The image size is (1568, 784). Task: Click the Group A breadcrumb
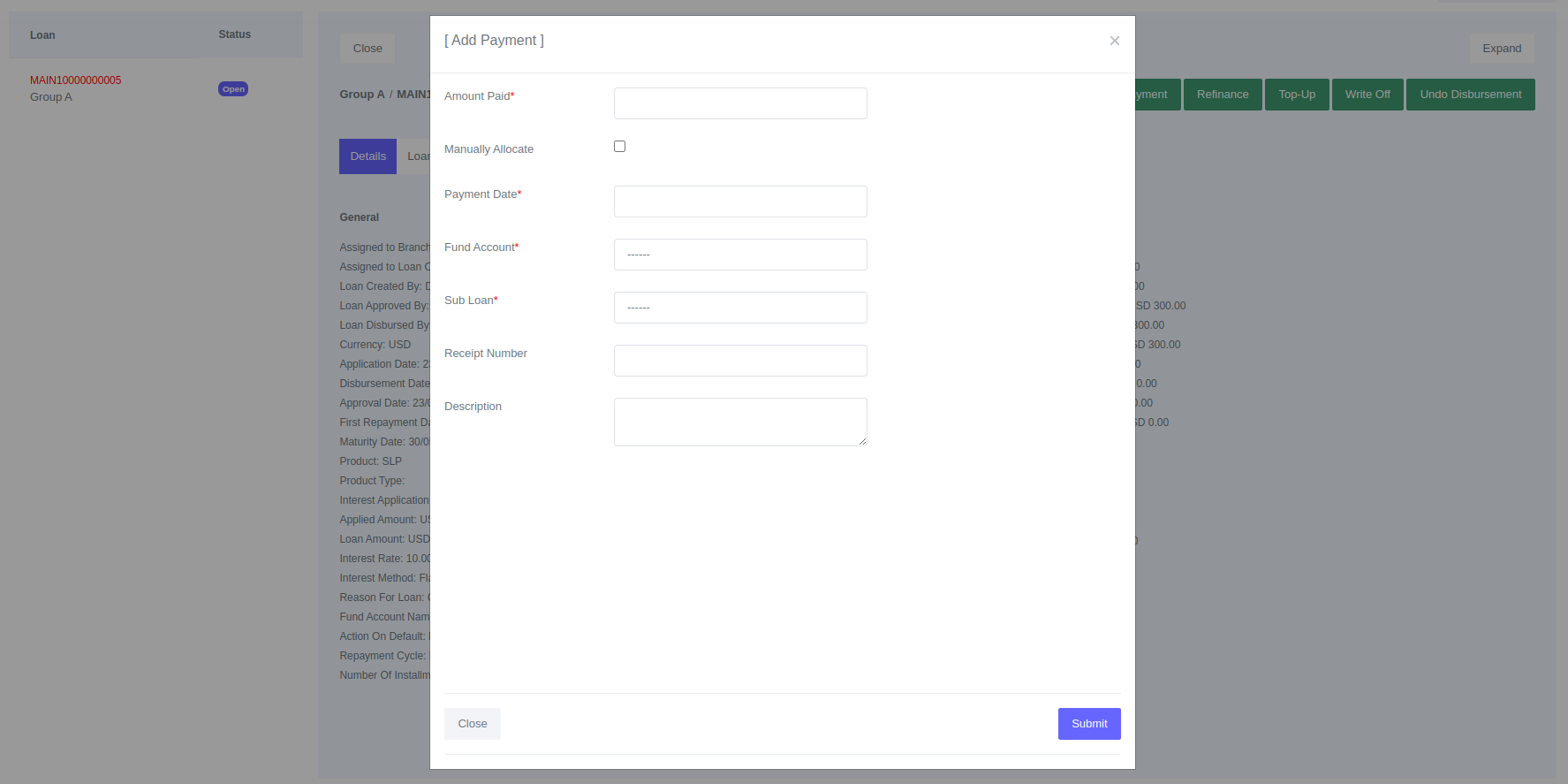coord(361,95)
